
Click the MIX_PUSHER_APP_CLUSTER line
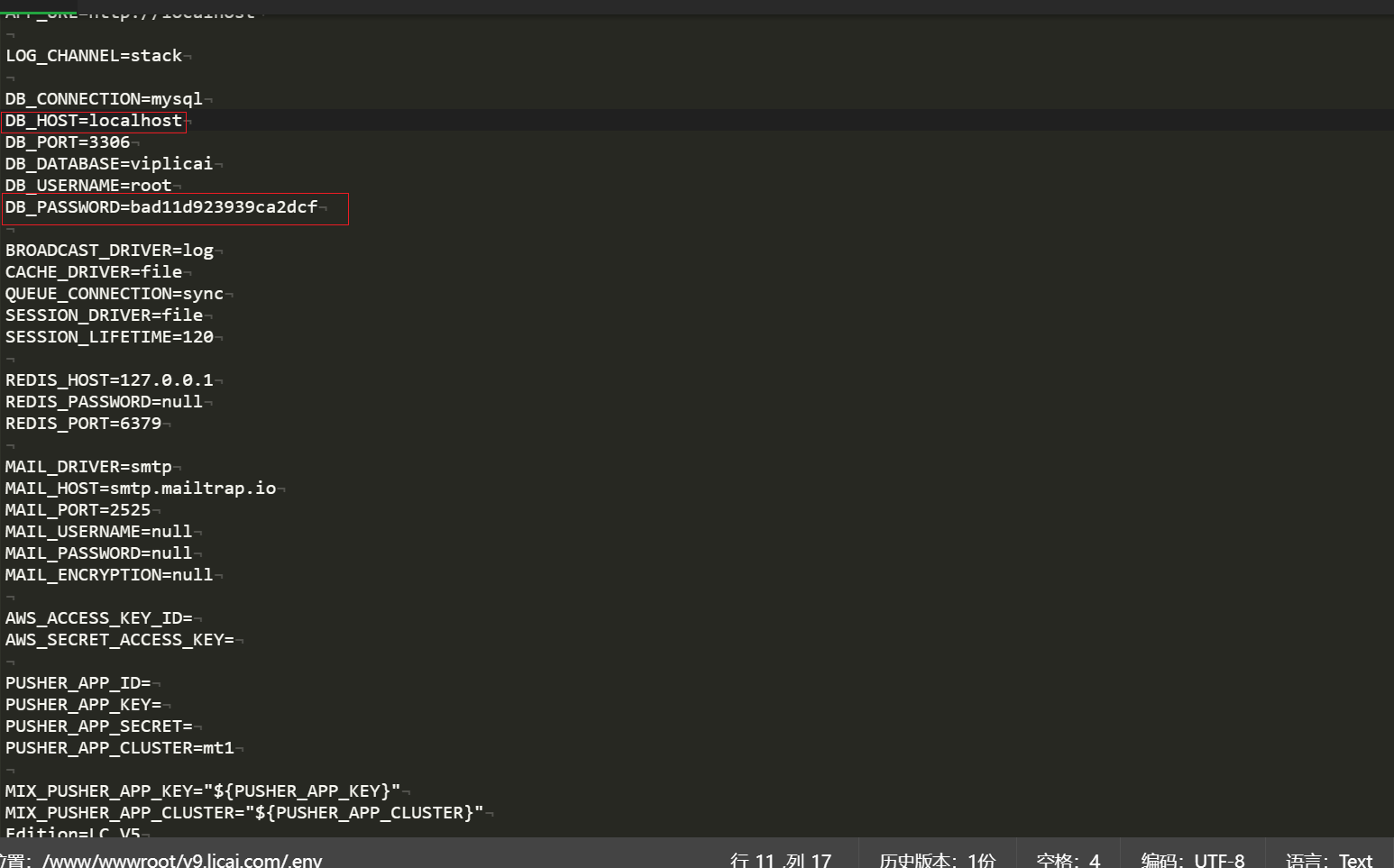pos(244,813)
